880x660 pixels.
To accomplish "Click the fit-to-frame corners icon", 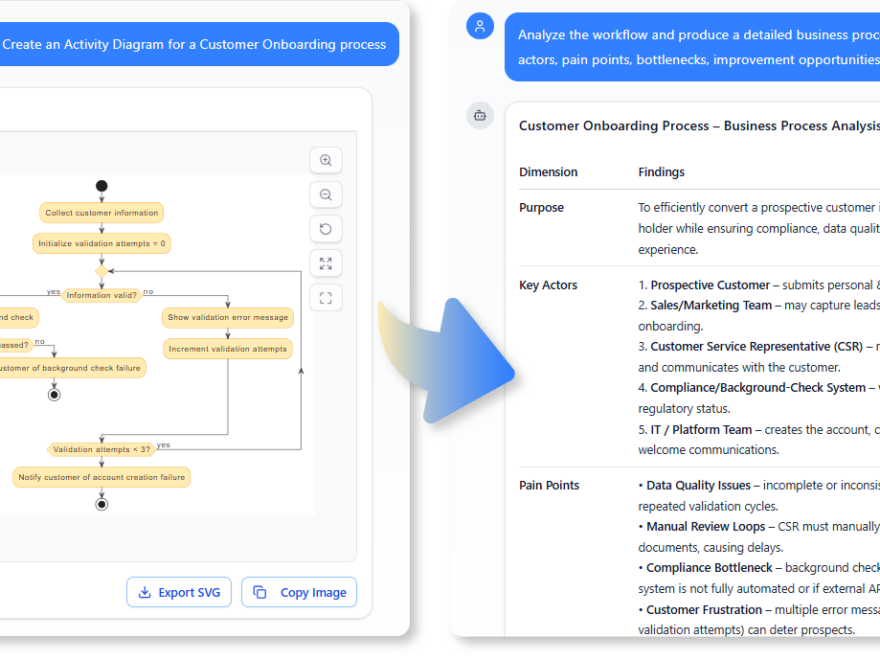I will [324, 297].
